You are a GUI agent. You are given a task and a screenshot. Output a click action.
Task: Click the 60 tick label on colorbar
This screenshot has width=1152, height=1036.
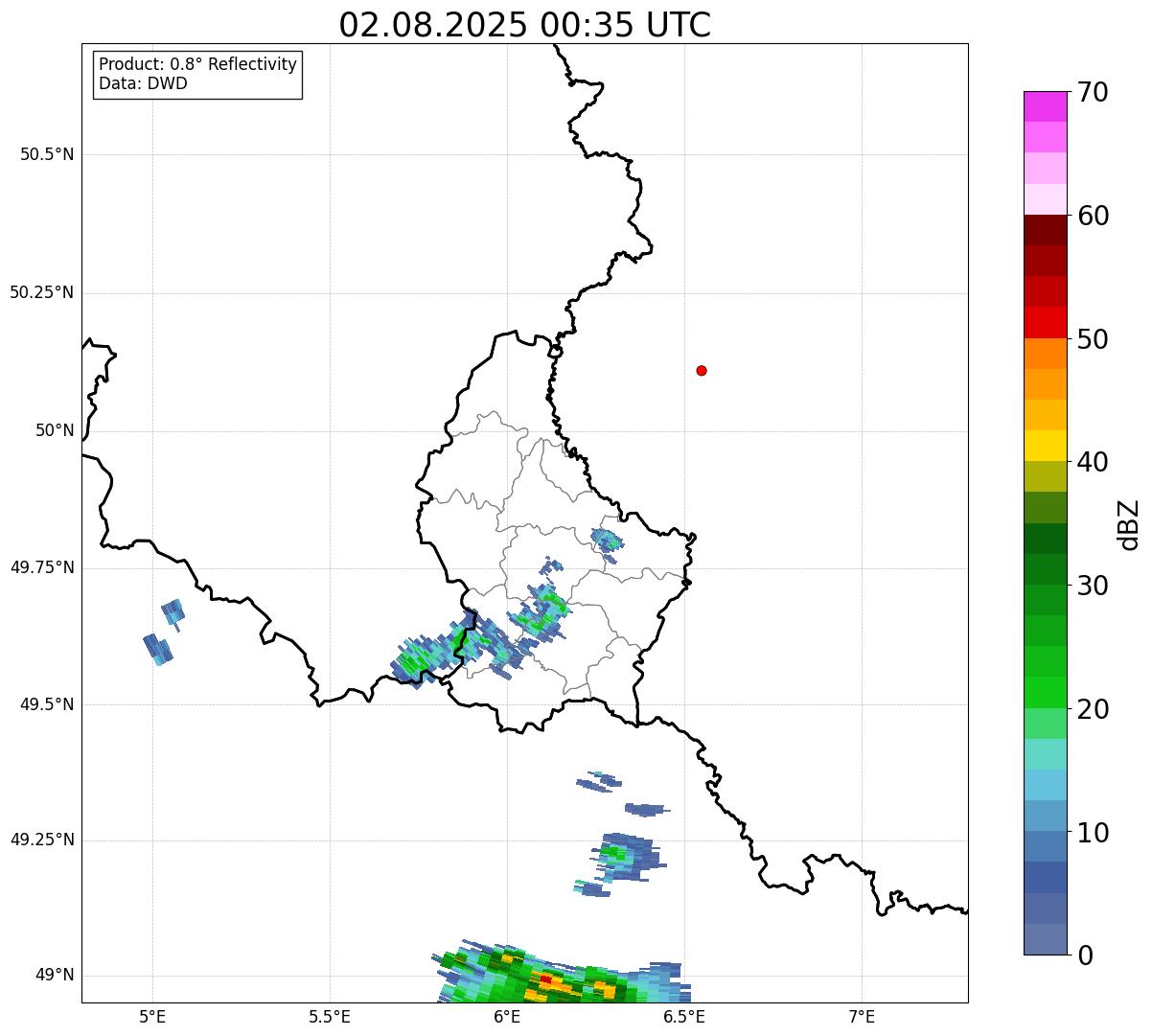tap(1093, 216)
